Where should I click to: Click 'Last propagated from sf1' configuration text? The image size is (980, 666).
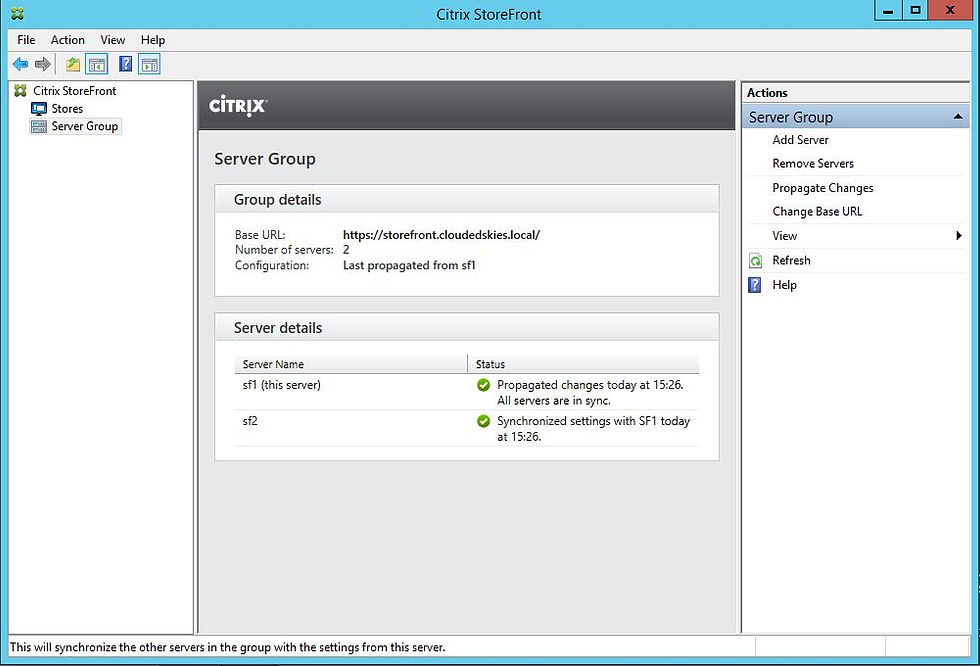point(409,266)
